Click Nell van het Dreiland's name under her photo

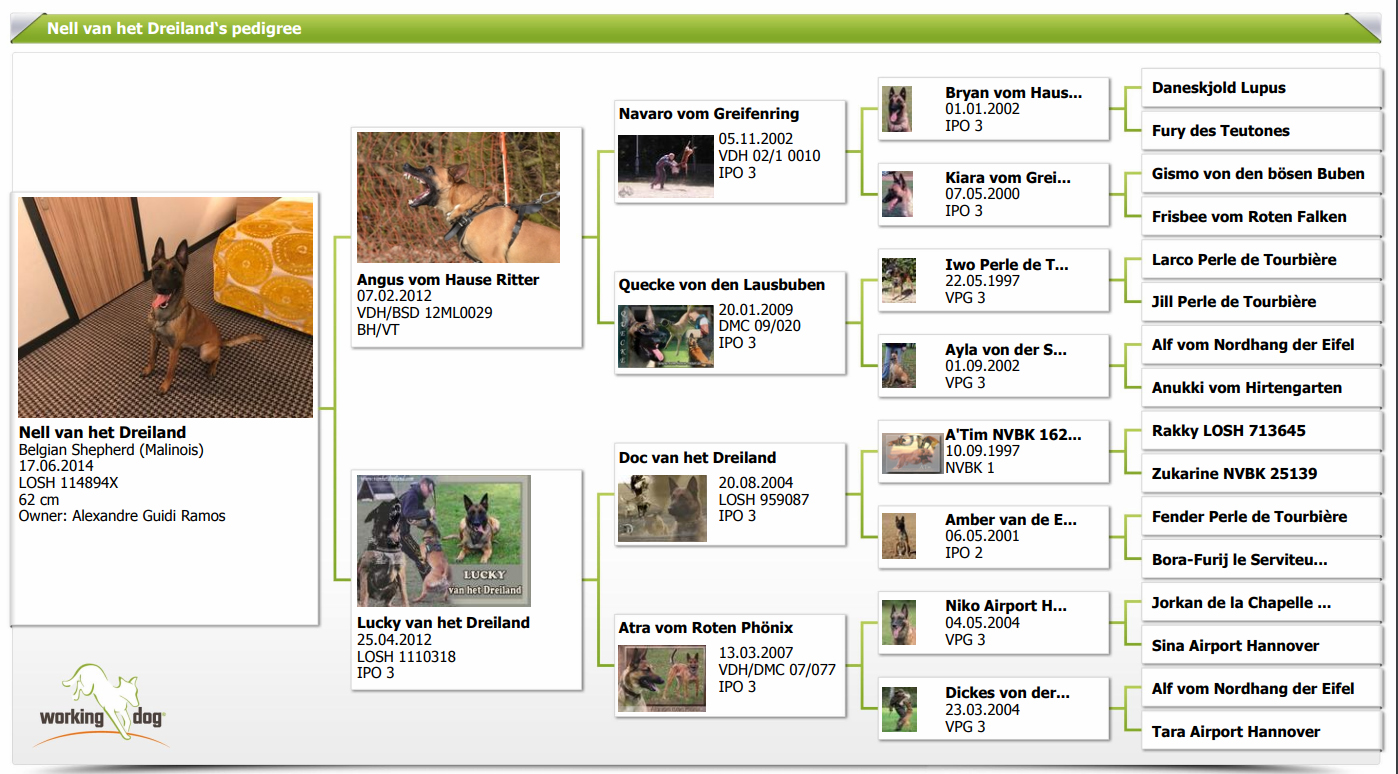102,432
